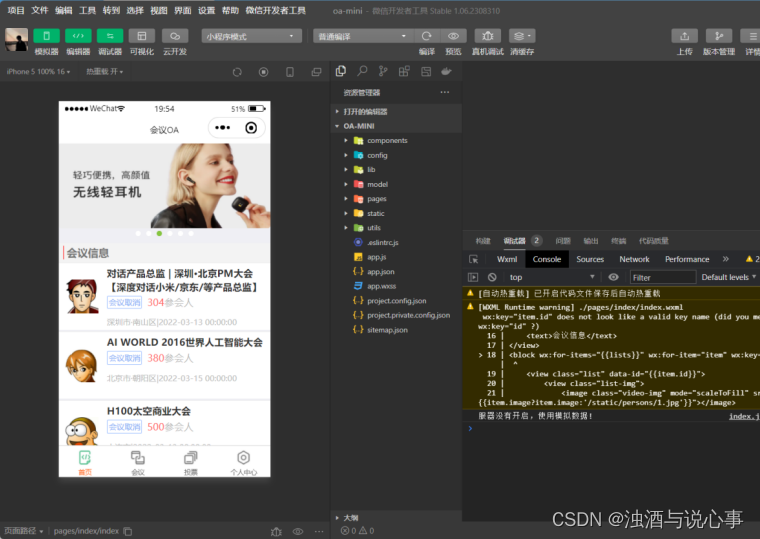Toggle the simulator (模拟器) panel button
This screenshot has width=760, height=539.
point(47,36)
